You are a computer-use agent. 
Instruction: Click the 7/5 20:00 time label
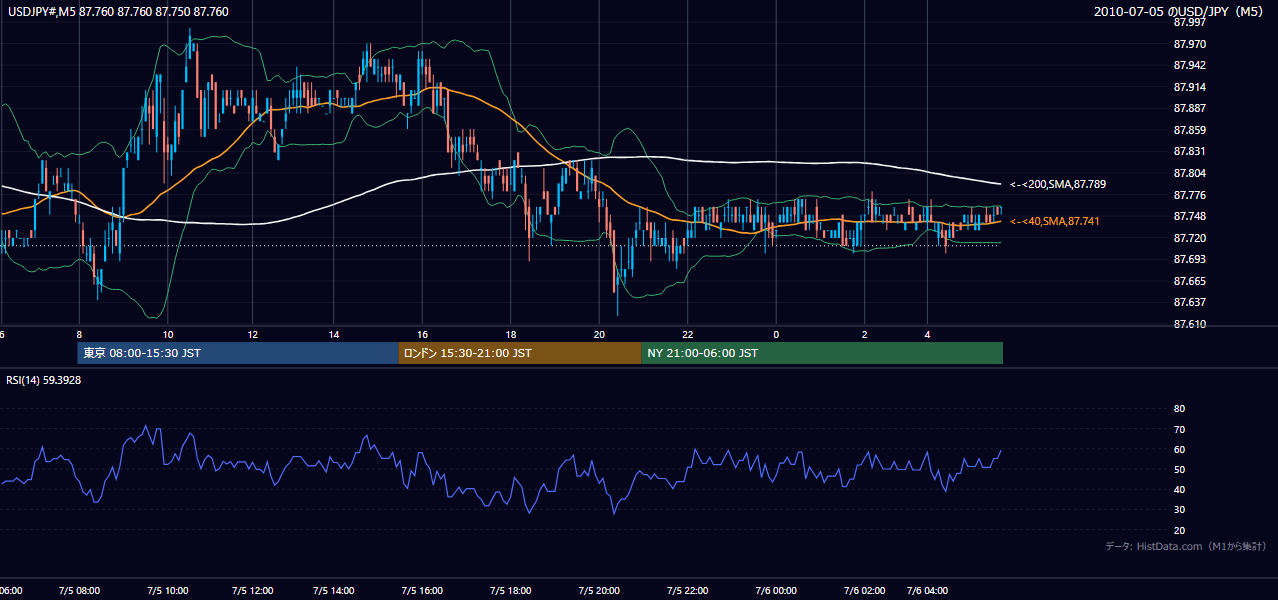(599, 591)
